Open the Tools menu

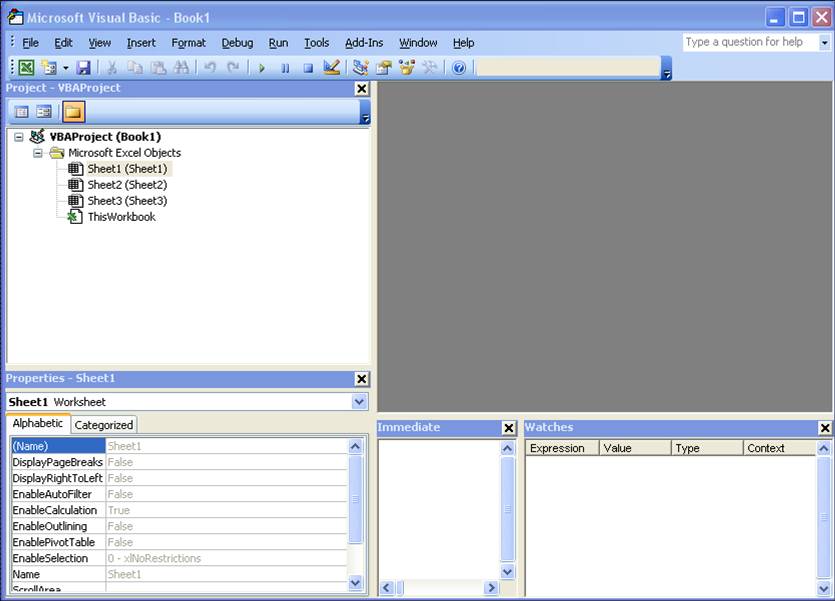[x=316, y=43]
